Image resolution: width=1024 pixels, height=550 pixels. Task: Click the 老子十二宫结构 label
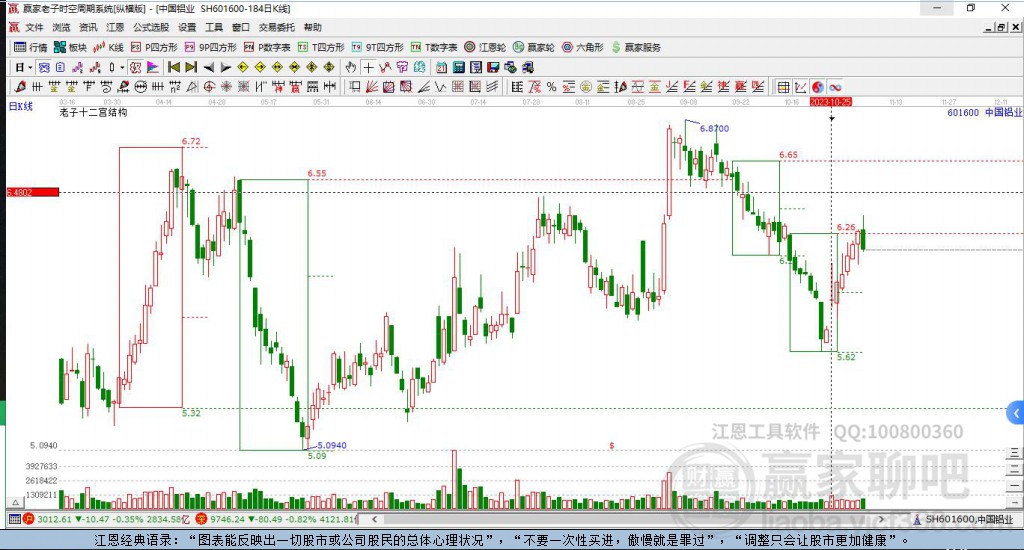tap(93, 112)
